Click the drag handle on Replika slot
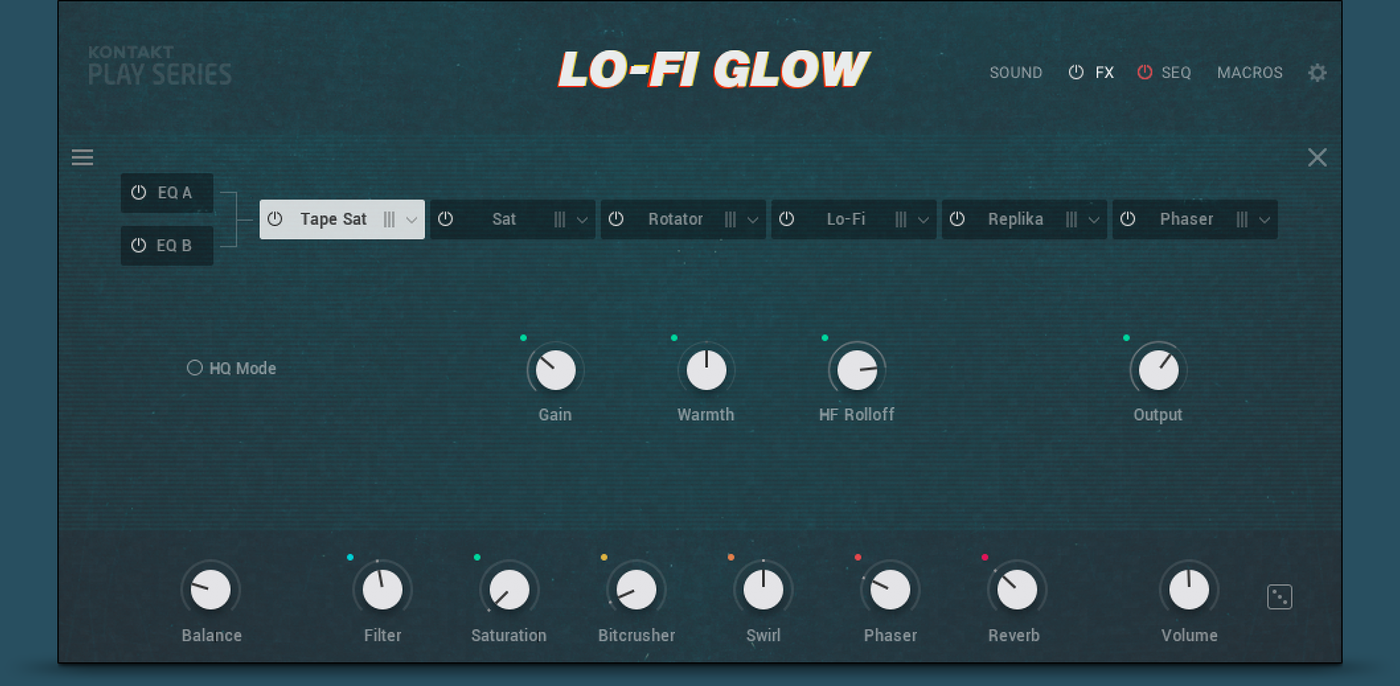The width and height of the screenshot is (1400, 686). (1071, 220)
